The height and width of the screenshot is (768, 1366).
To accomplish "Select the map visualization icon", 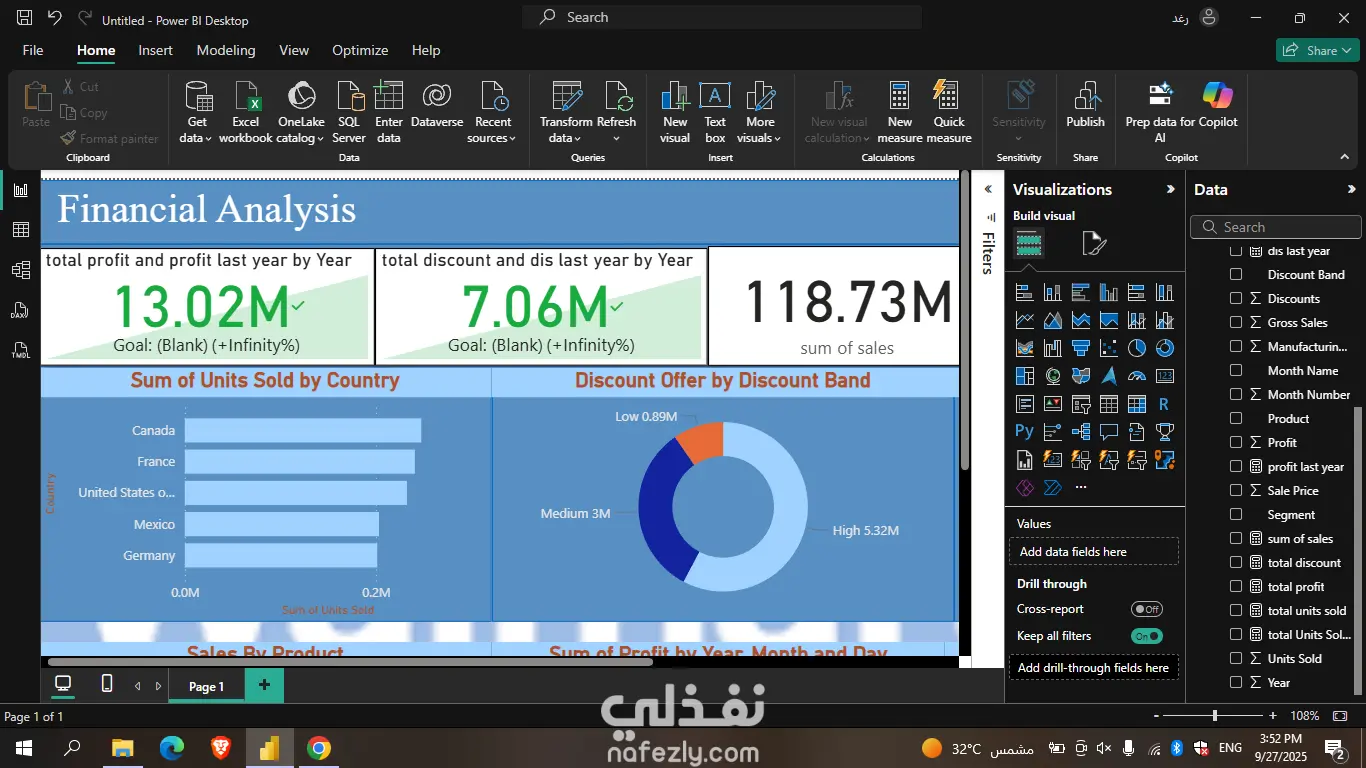I will (x=1052, y=375).
